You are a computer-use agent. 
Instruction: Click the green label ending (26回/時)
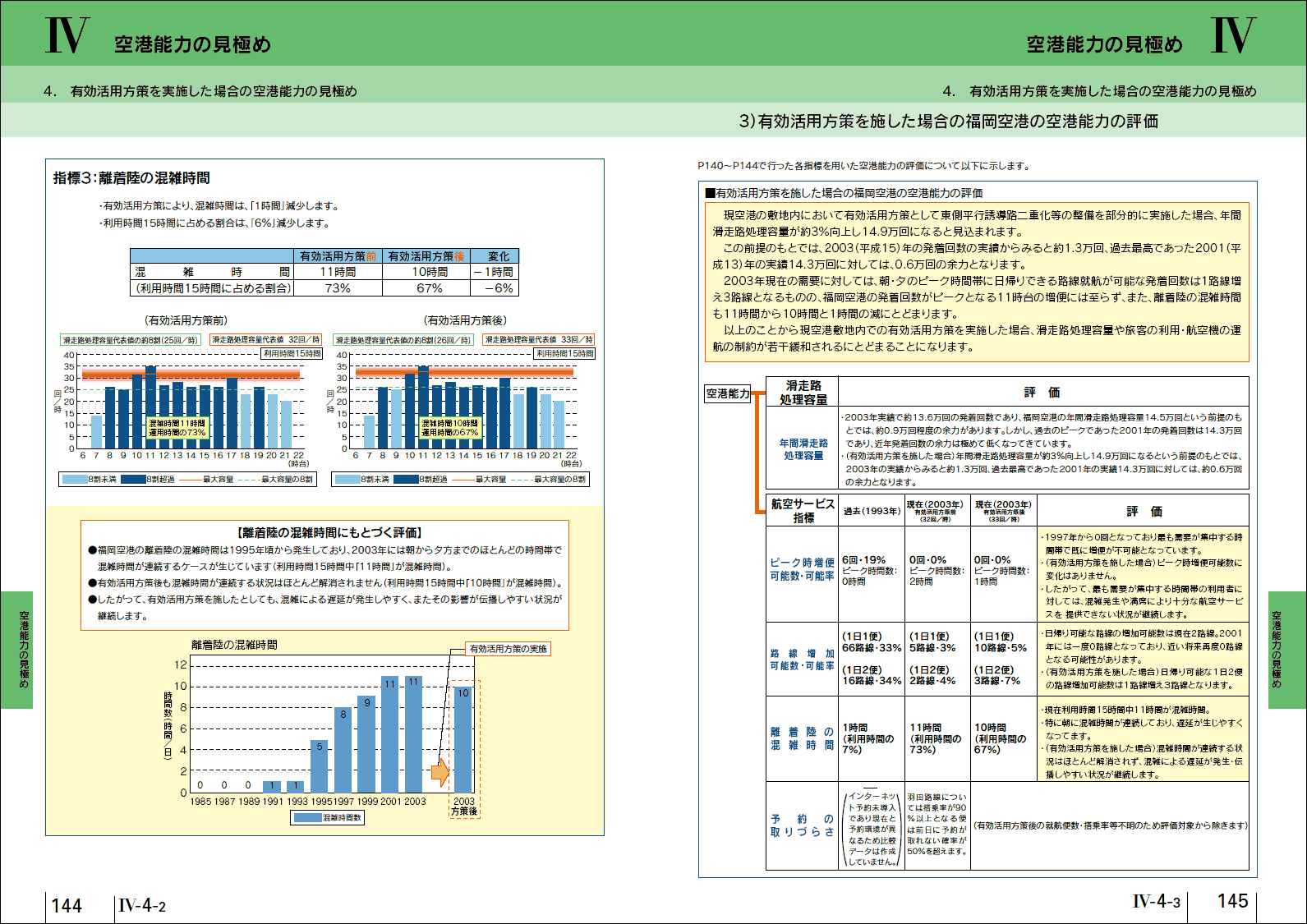pos(403,340)
